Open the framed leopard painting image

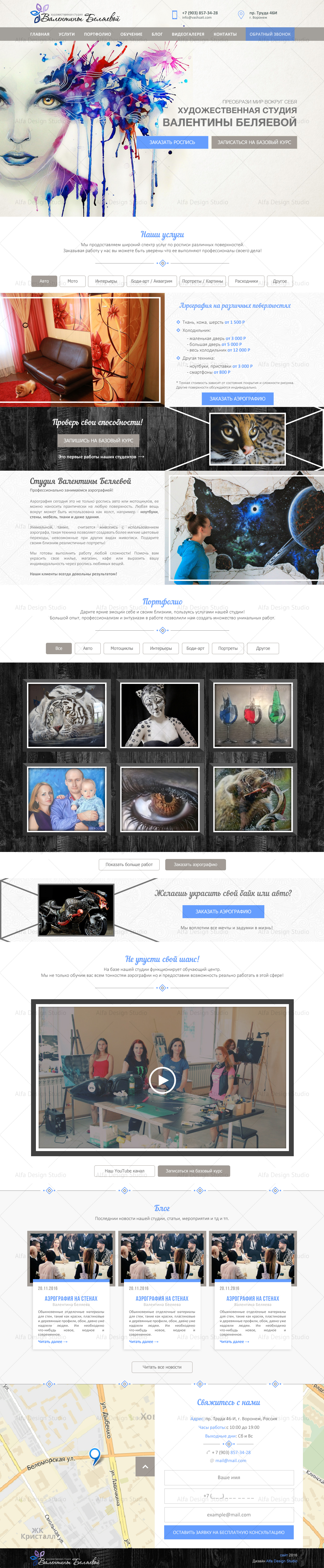click(247, 439)
